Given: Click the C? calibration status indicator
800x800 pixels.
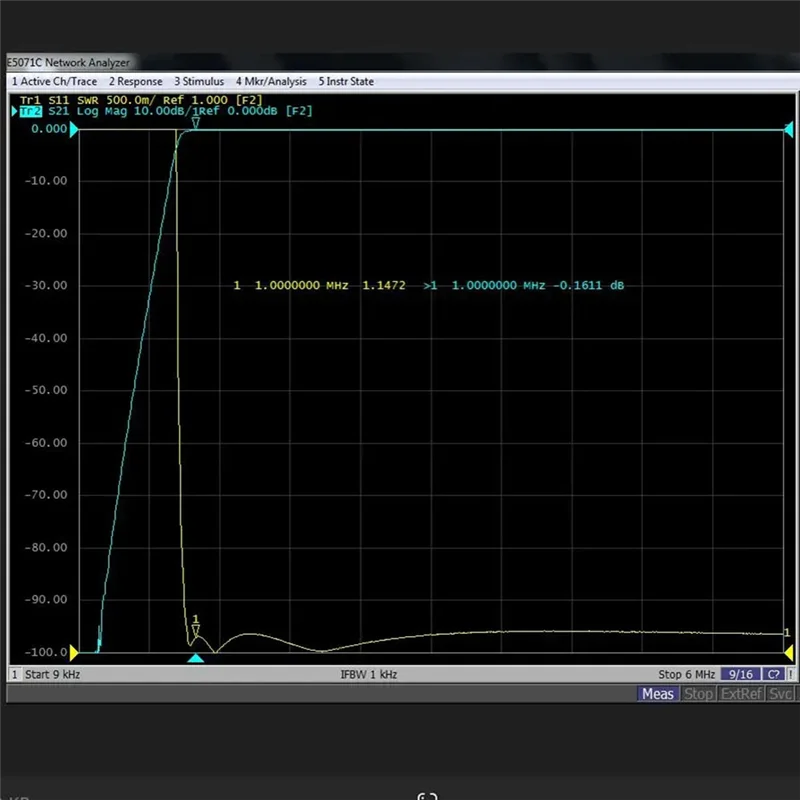Looking at the screenshot, I should click(773, 674).
